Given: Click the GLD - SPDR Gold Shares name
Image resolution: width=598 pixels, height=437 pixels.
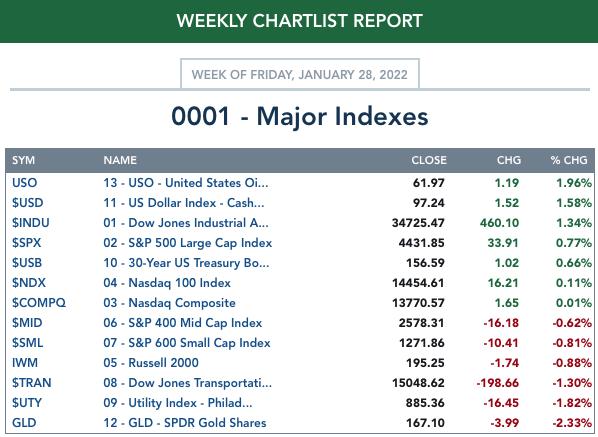Looking at the screenshot, I should pyautogui.click(x=185, y=423).
